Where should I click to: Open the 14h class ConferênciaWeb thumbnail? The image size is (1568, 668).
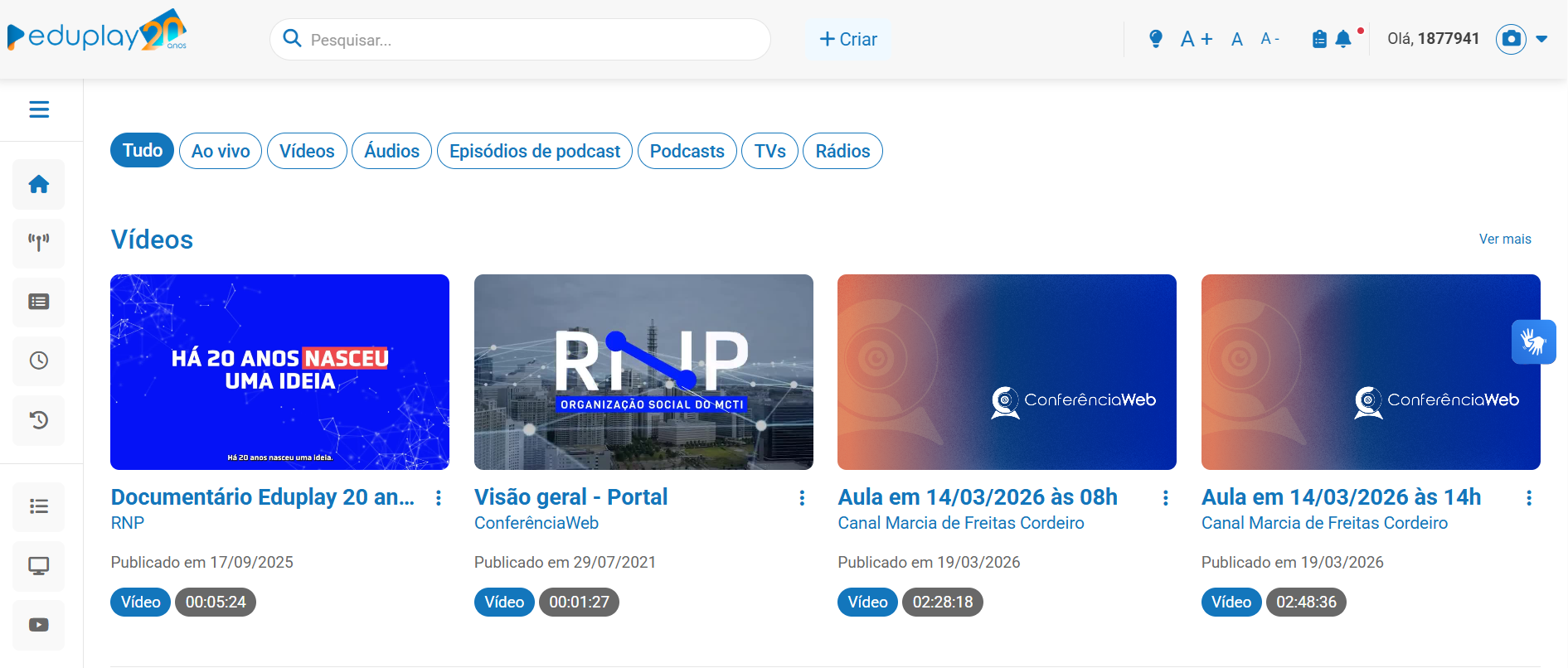(1371, 372)
